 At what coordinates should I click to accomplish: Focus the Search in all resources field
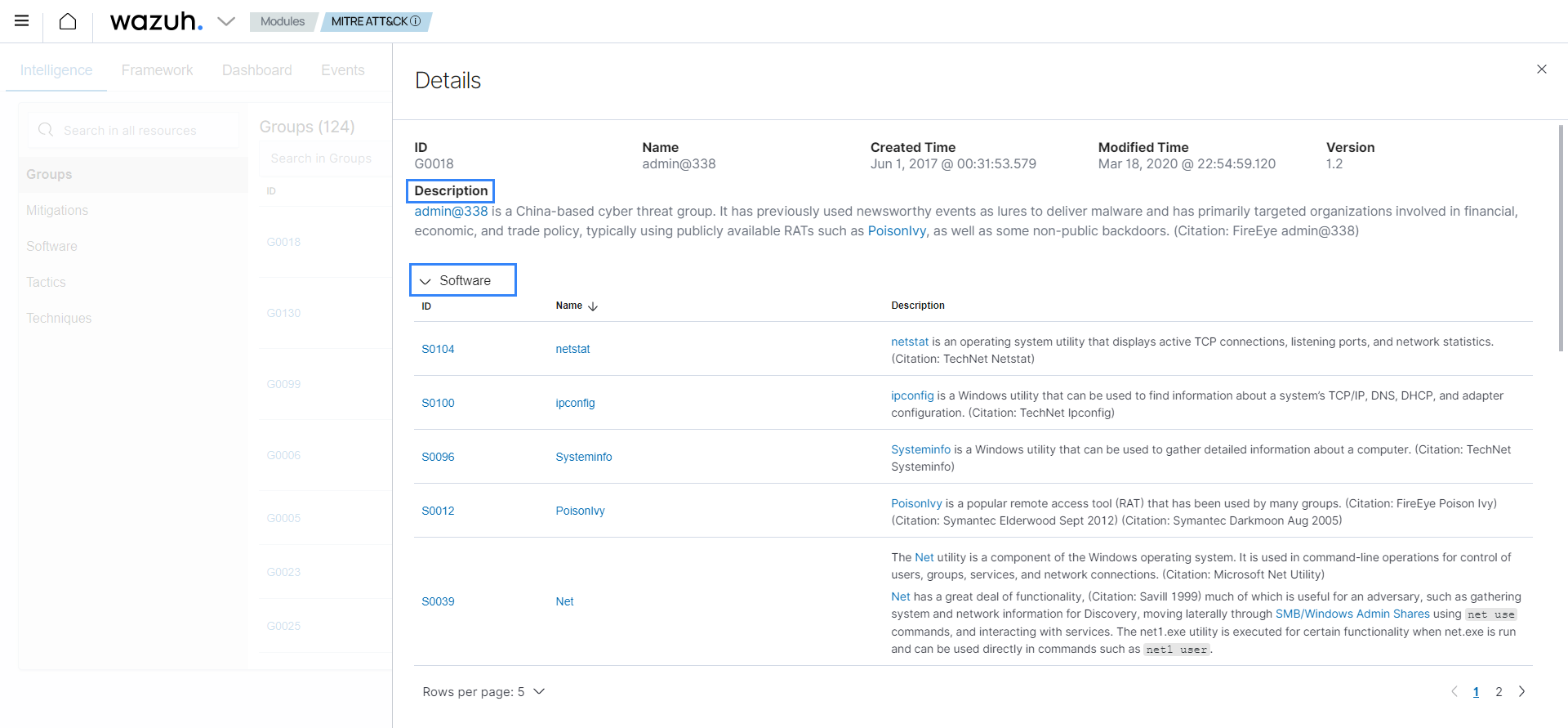133,130
